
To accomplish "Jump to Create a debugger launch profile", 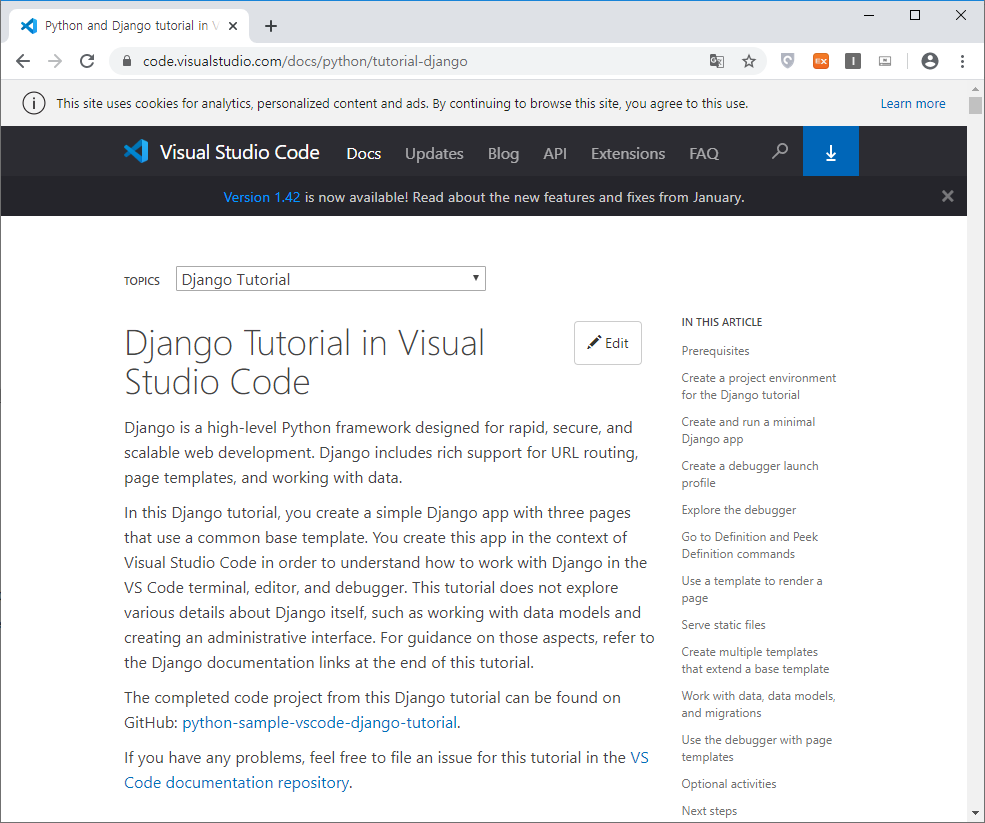I will pyautogui.click(x=749, y=474).
